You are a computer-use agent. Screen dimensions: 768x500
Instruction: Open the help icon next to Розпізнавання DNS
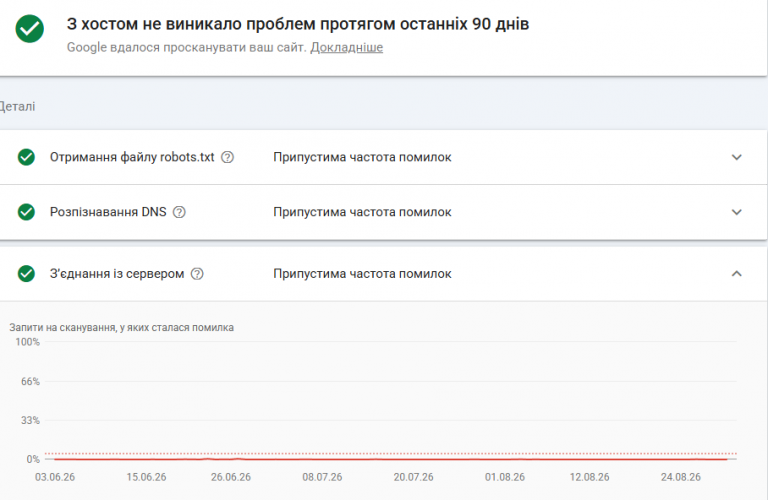tap(179, 212)
